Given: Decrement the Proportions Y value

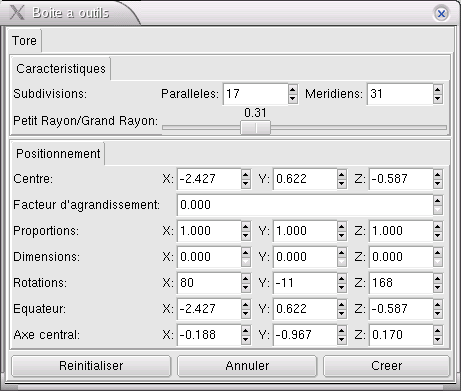Looking at the screenshot, I should pyautogui.click(x=342, y=236).
